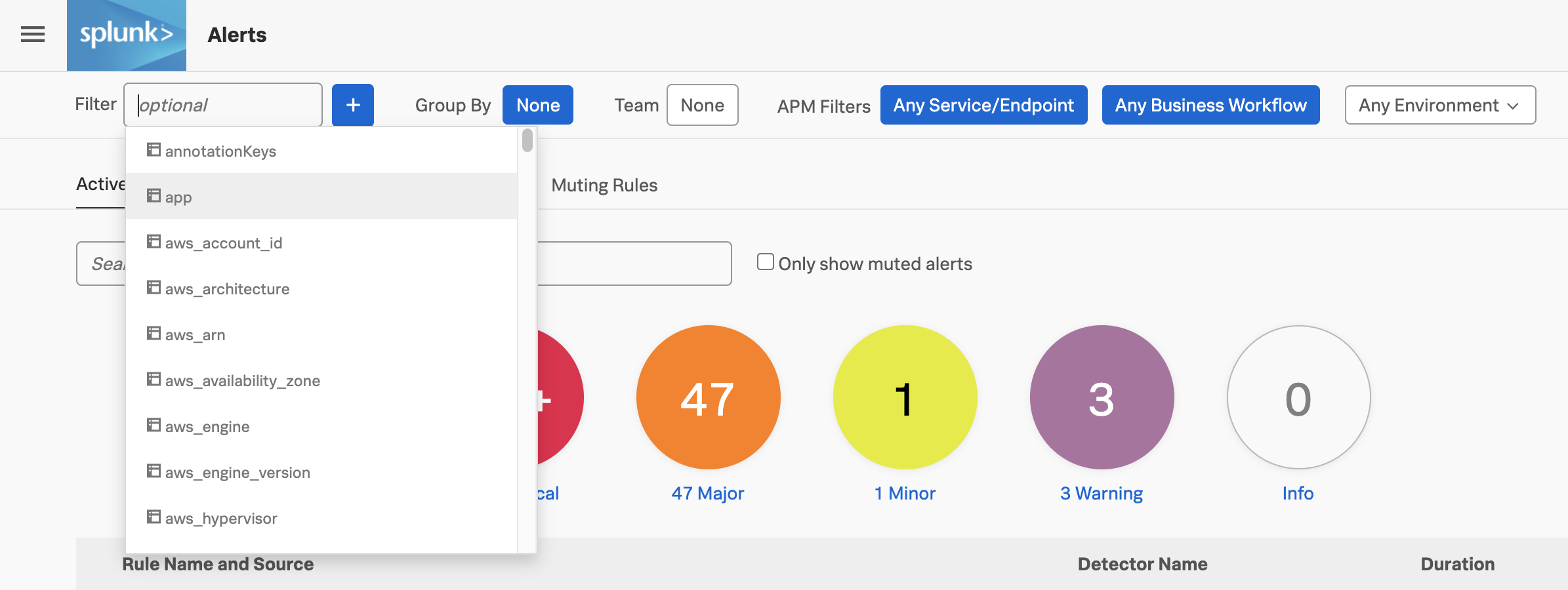The image size is (1568, 590).
Task: Open the Any Environment dropdown
Action: coord(1440,105)
